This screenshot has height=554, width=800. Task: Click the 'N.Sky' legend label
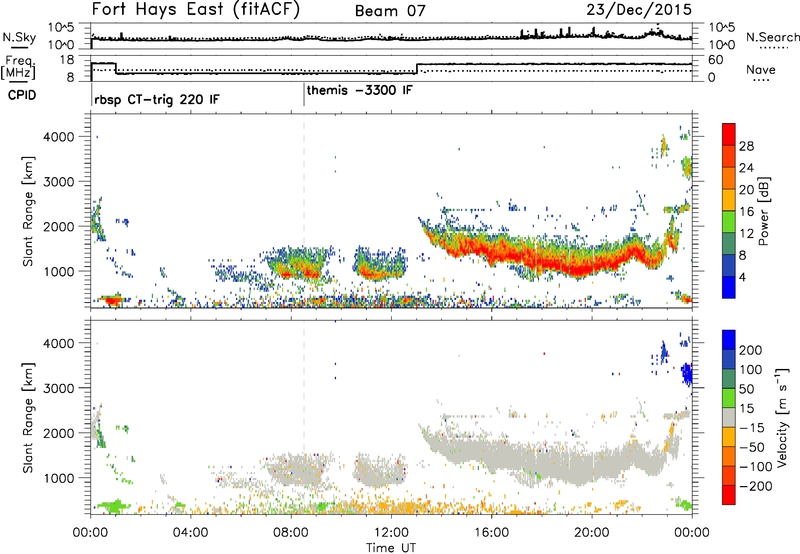[x=19, y=37]
